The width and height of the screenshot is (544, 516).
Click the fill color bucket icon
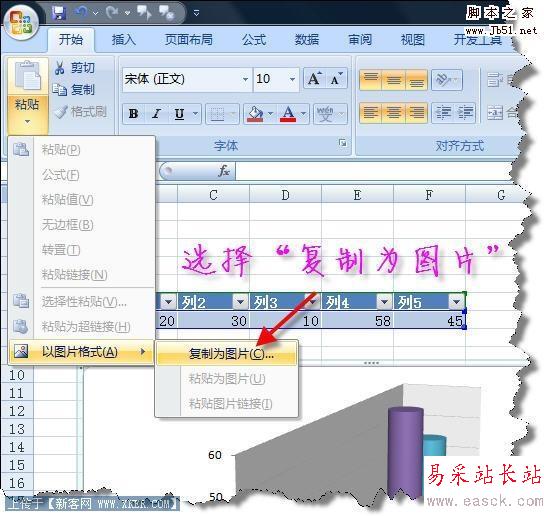pyautogui.click(x=255, y=113)
